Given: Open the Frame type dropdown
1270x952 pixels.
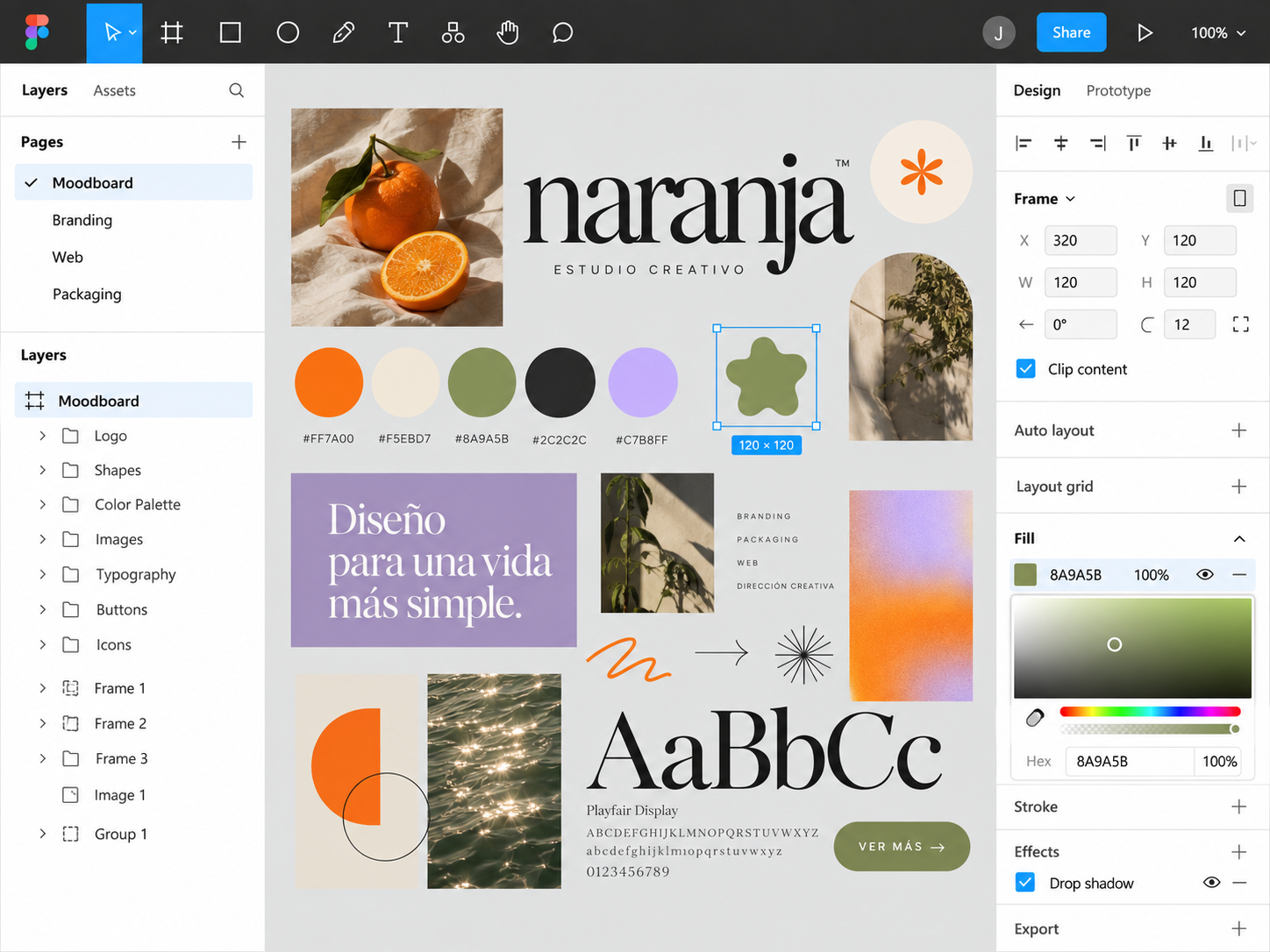Looking at the screenshot, I should (1045, 199).
